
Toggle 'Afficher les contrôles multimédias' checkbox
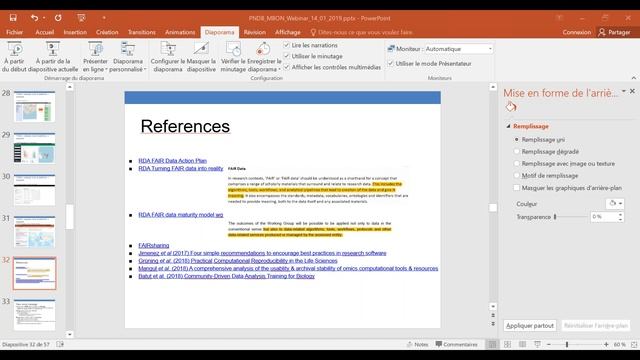287,67
